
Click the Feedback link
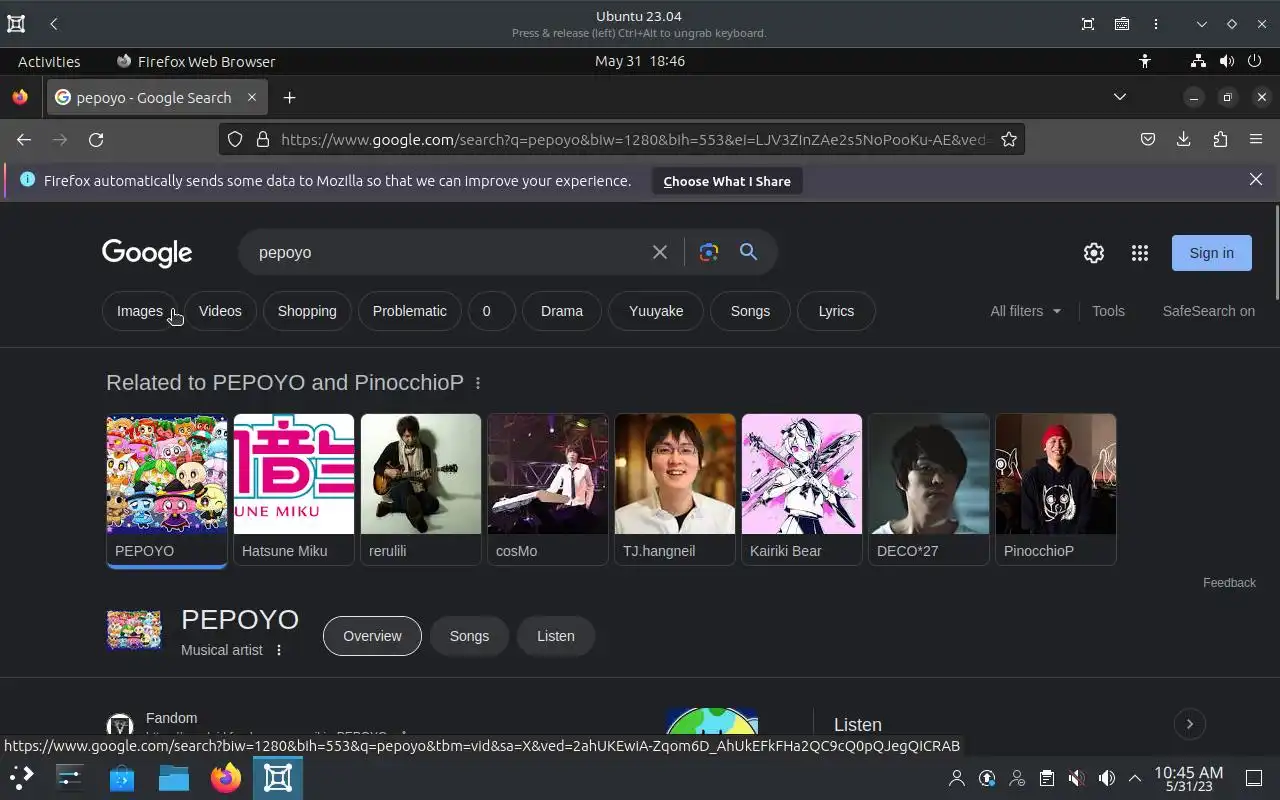[x=1229, y=582]
